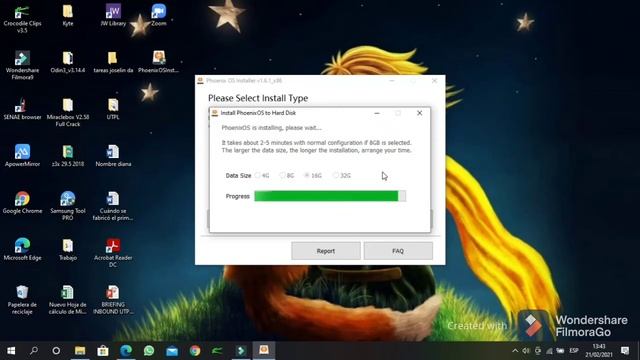Select 16G data size radio button
Screen dimensions: 640x360
point(307,176)
